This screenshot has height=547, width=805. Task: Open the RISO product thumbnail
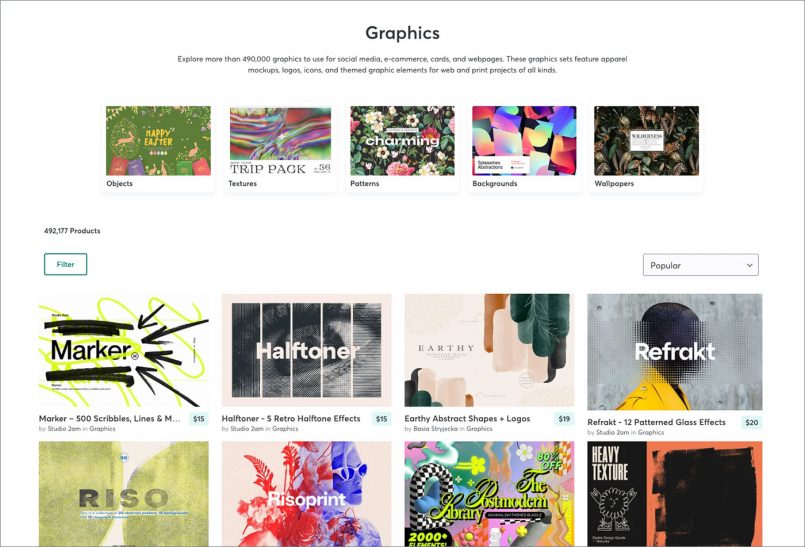(x=124, y=494)
